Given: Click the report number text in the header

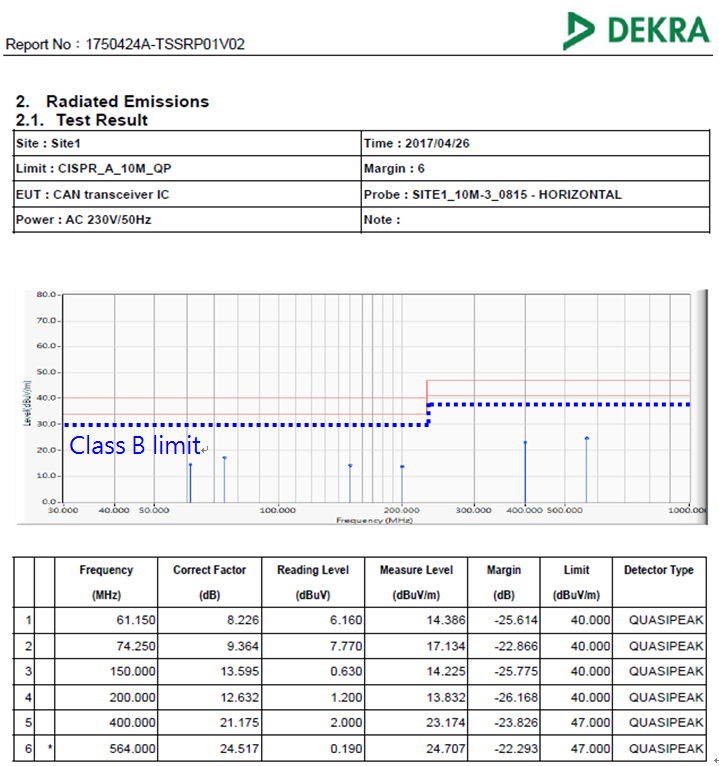Looking at the screenshot, I should tap(125, 44).
